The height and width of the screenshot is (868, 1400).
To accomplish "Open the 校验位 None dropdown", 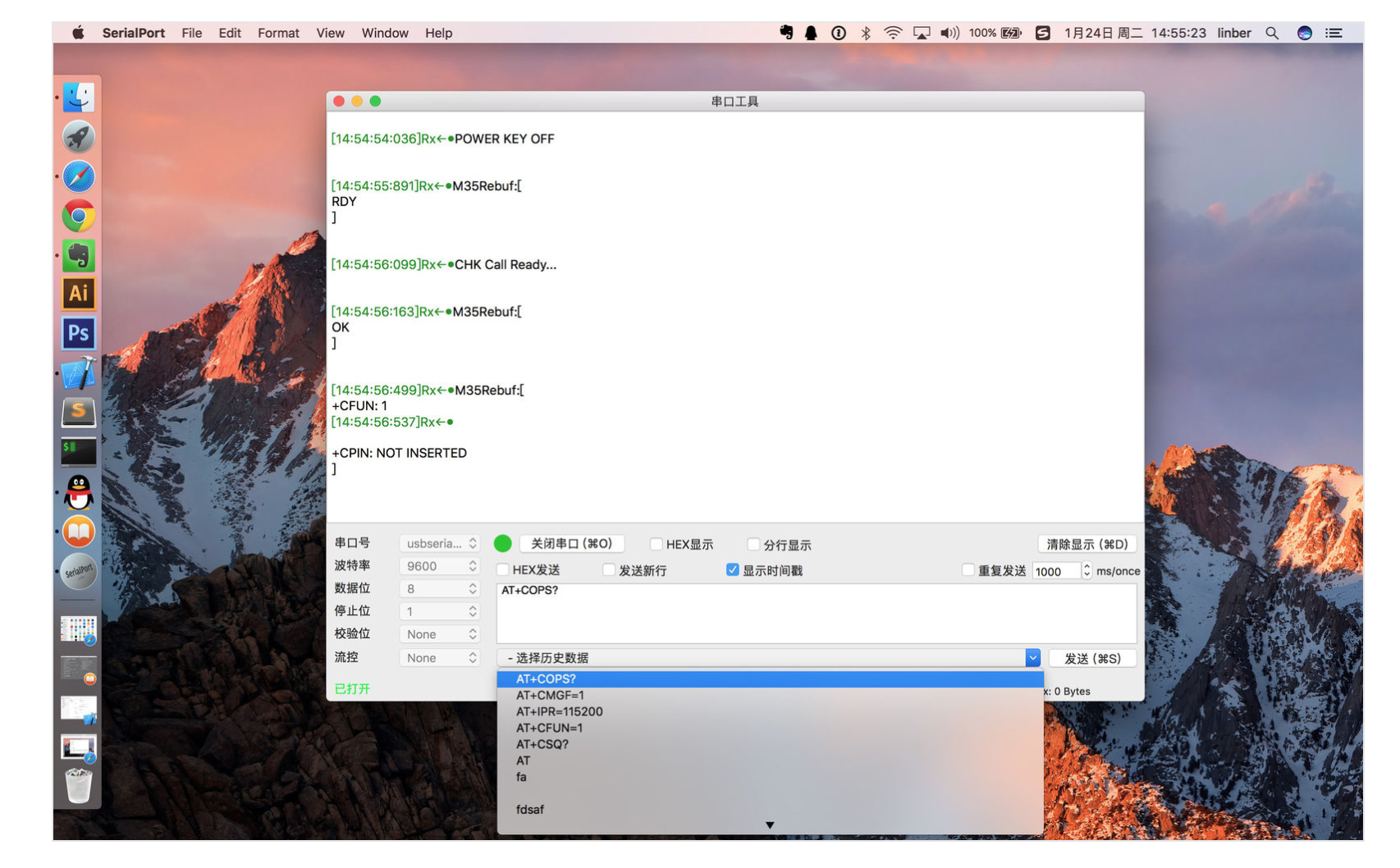I will click(439, 634).
